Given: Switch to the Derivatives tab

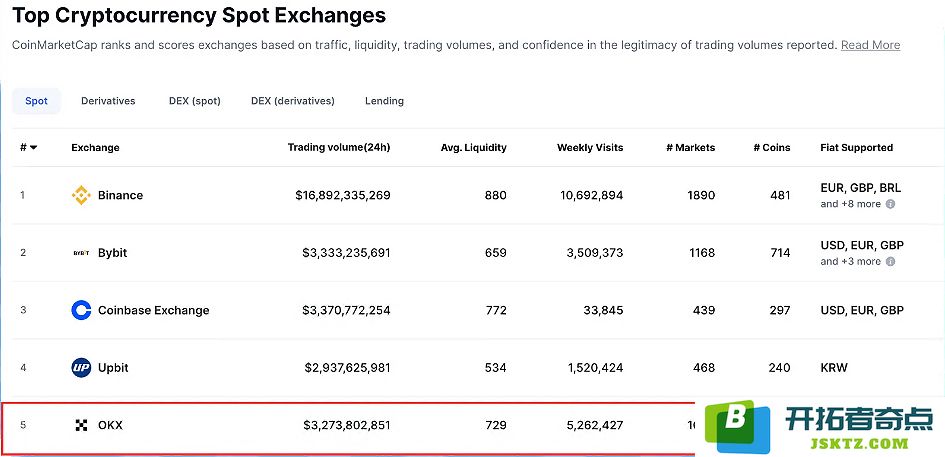Looking at the screenshot, I should point(108,101).
